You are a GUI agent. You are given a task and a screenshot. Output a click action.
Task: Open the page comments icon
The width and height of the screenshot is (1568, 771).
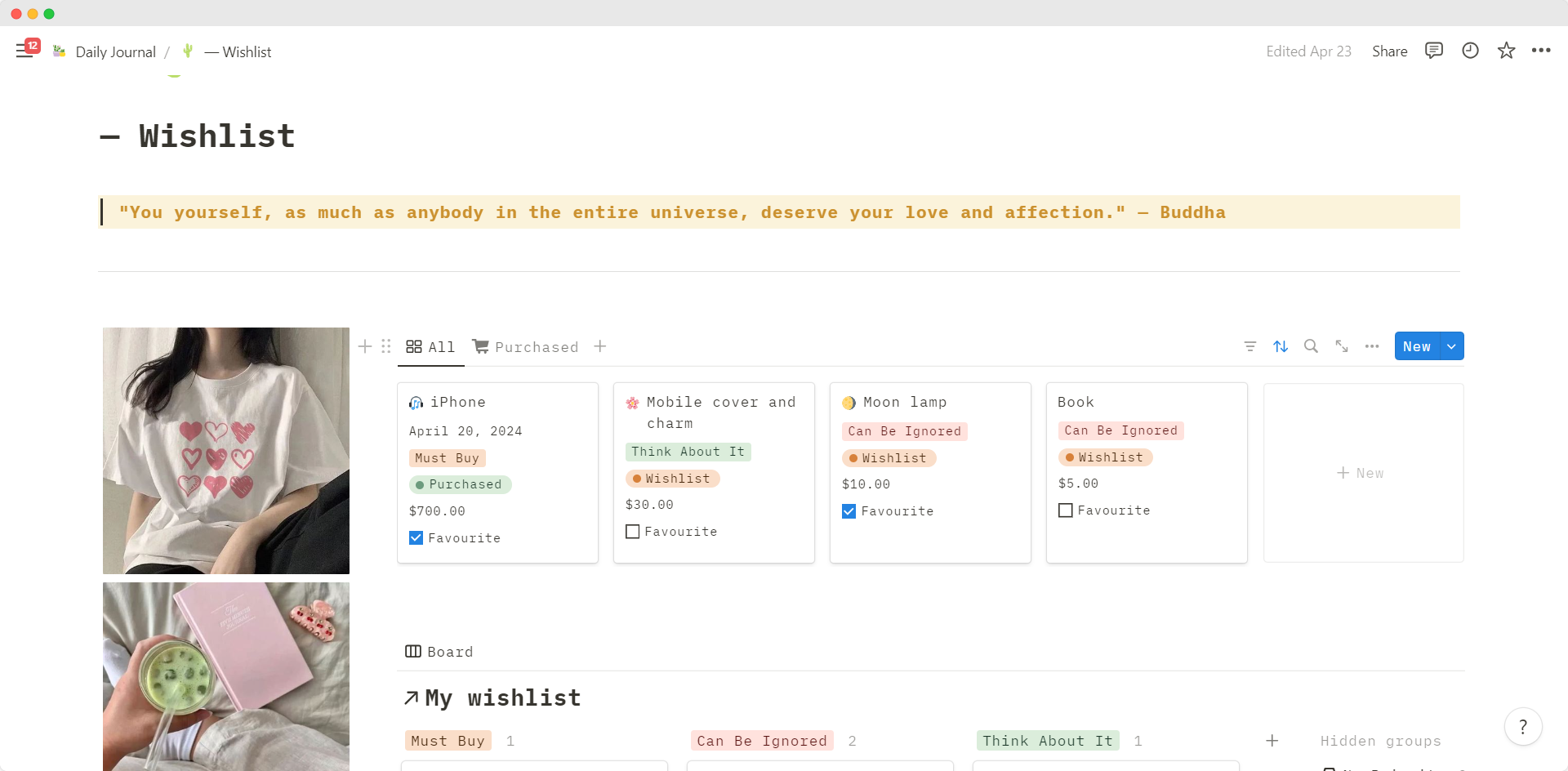pos(1433,51)
